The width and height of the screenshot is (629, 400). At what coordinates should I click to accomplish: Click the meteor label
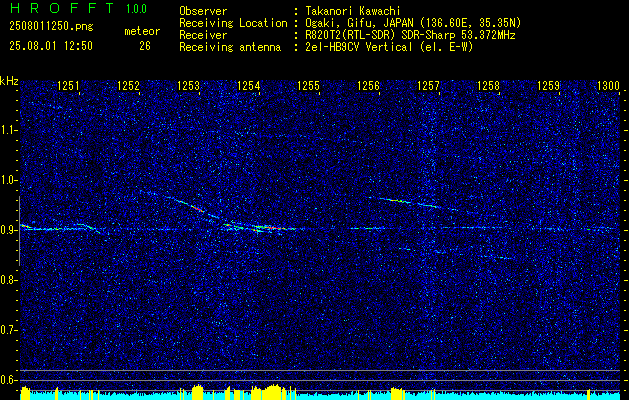pos(142,31)
